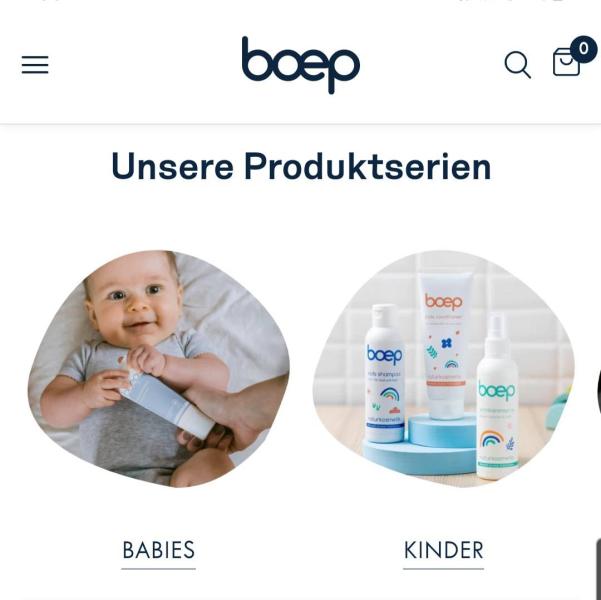601x600 pixels.
Task: Open the shopping bag cart icon
Action: pos(566,62)
